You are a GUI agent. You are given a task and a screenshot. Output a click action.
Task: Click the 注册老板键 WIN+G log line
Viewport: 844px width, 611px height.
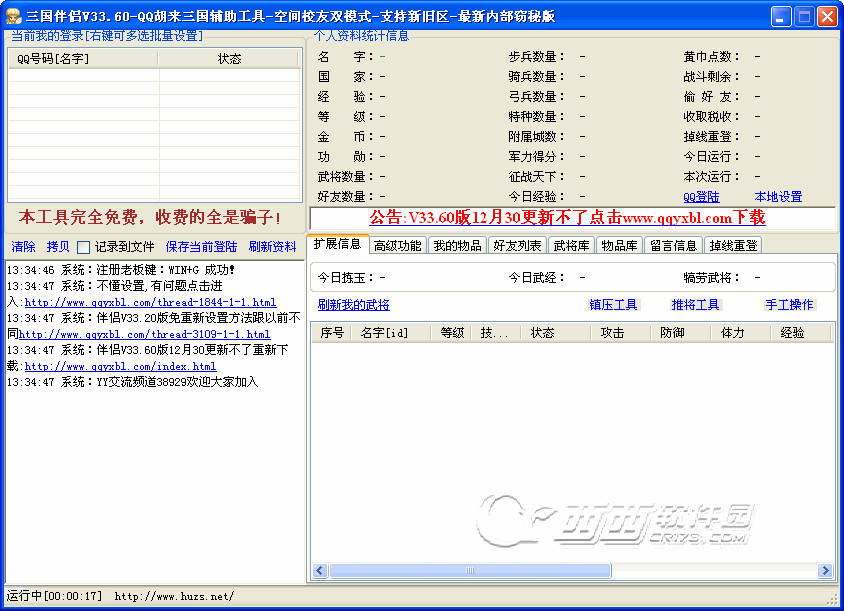click(121, 270)
